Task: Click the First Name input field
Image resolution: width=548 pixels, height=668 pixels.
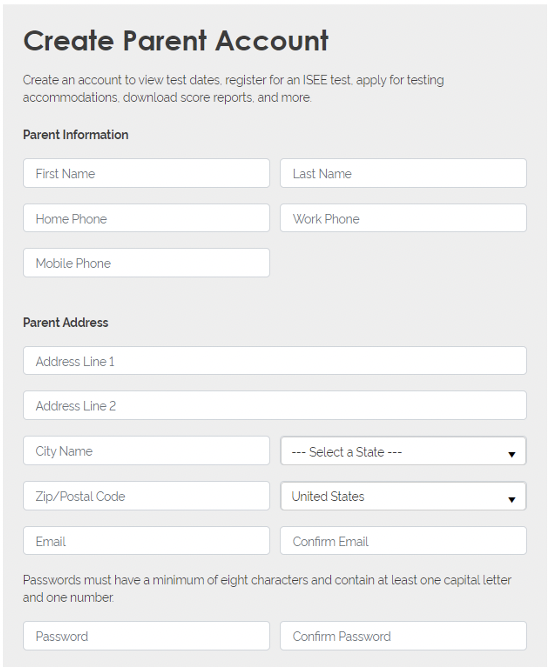Action: pos(146,173)
